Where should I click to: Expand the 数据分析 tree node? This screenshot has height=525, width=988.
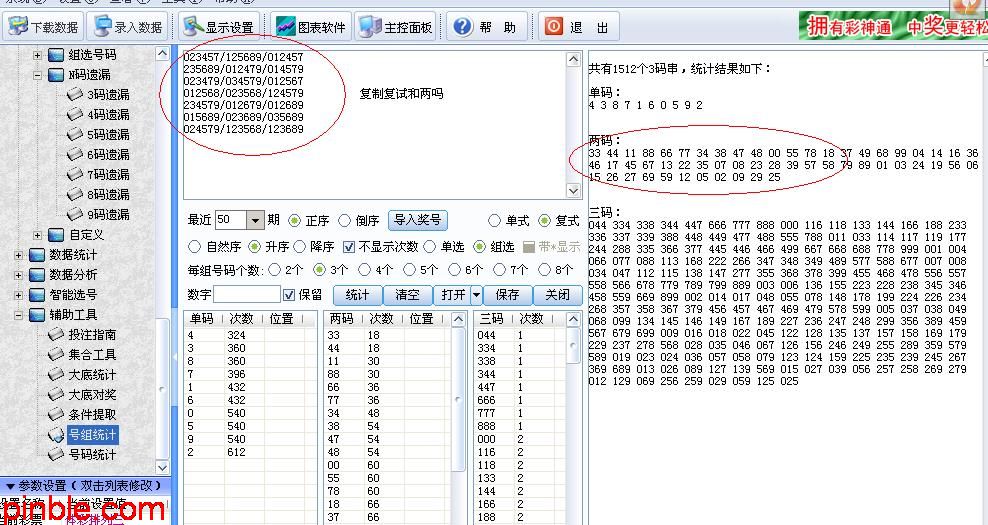pyautogui.click(x=18, y=275)
